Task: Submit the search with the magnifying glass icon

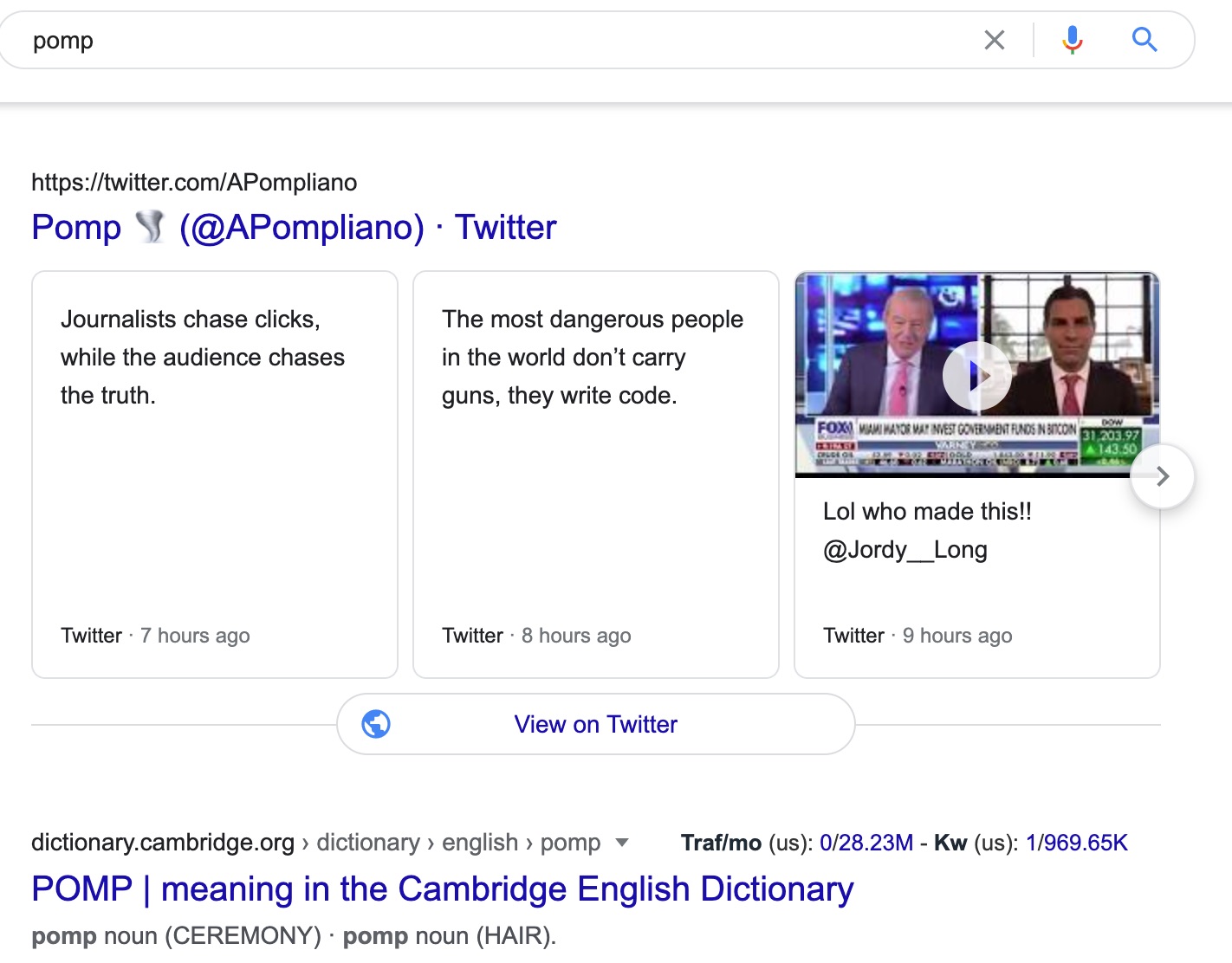Action: [x=1144, y=39]
